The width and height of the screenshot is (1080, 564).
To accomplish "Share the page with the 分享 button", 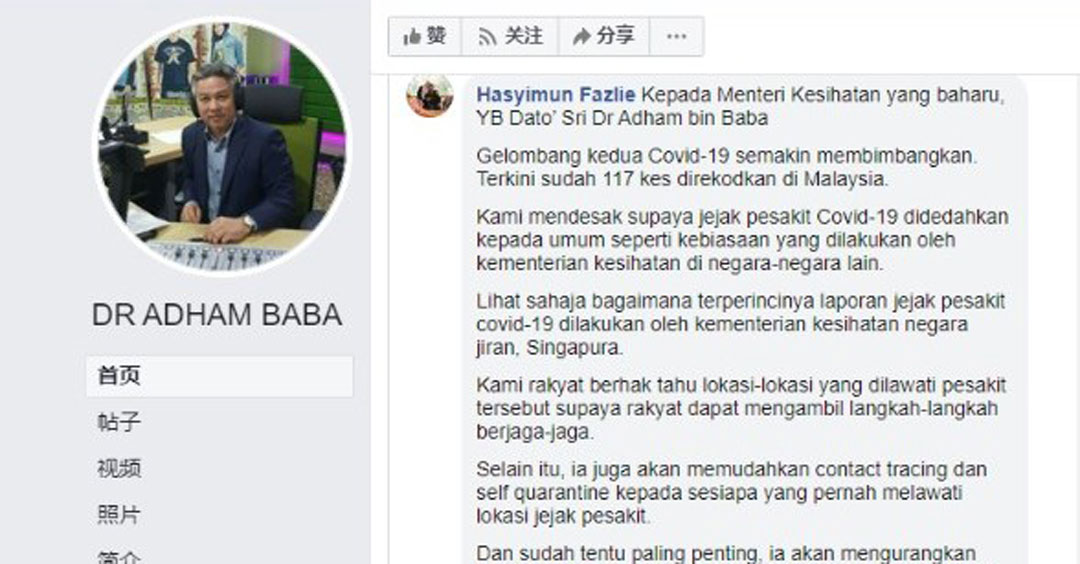I will 603,36.
